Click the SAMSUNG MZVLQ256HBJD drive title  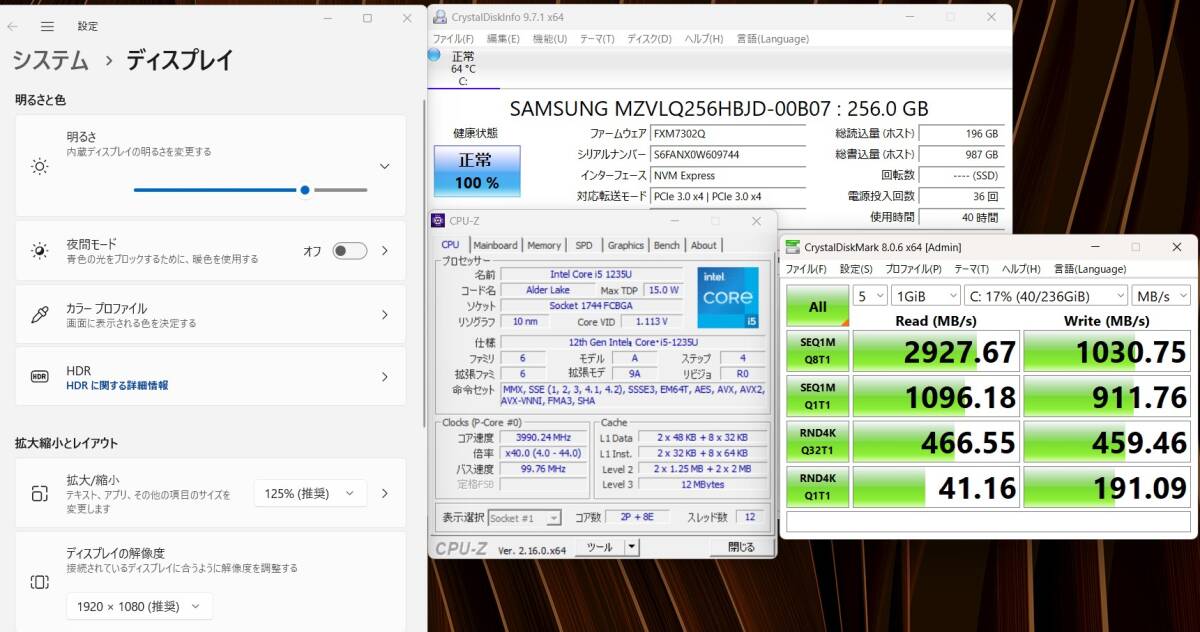[719, 108]
